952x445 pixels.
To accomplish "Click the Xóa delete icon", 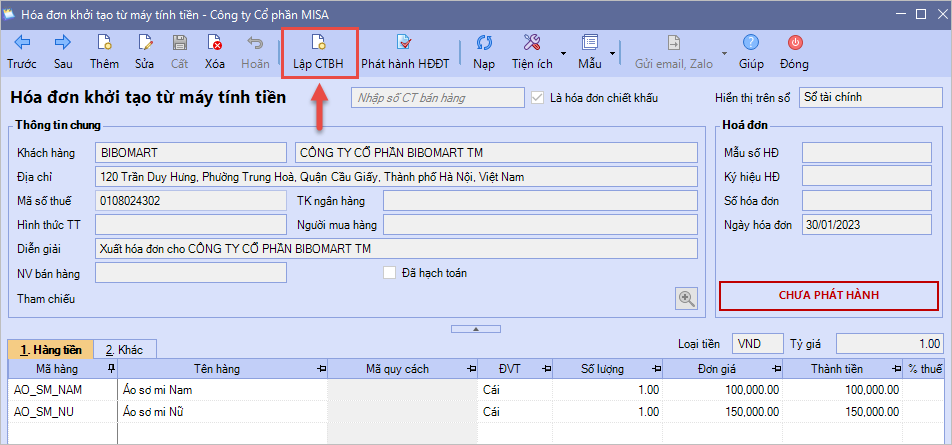I will point(214,43).
